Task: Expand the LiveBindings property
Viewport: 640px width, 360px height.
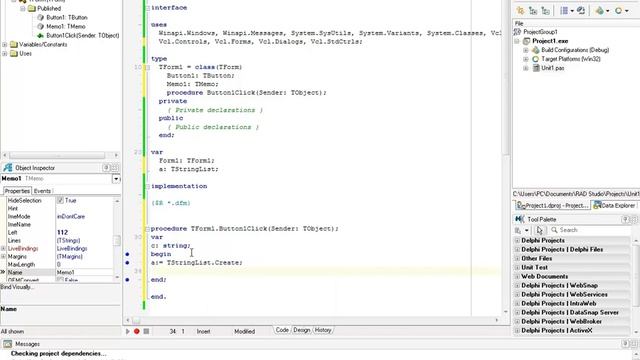Action: pos(3,249)
